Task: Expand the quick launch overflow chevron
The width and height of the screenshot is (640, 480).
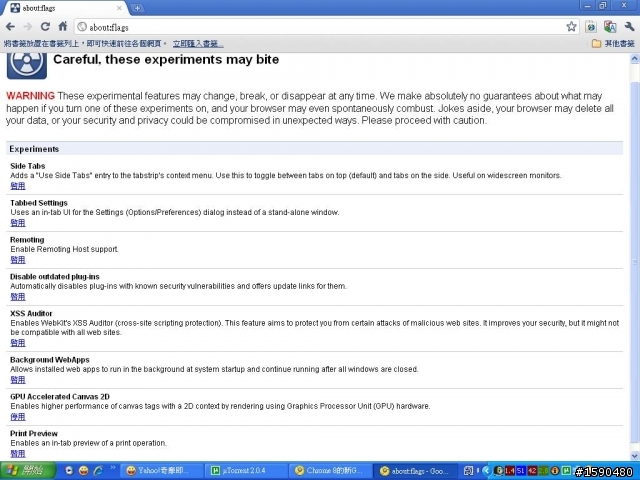Action: (113, 468)
